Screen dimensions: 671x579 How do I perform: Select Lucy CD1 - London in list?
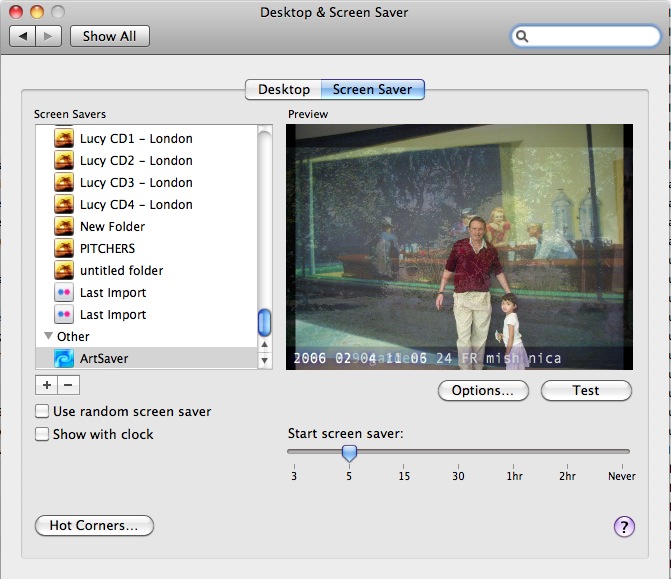(x=147, y=139)
